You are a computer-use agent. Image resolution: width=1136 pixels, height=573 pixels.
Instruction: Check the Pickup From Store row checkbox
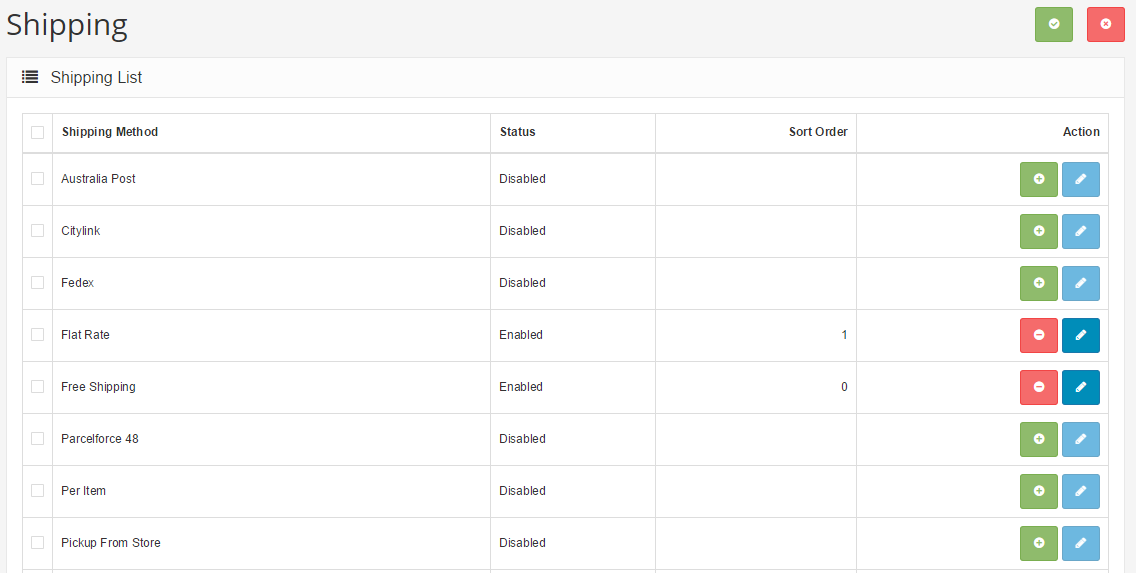pyautogui.click(x=38, y=543)
